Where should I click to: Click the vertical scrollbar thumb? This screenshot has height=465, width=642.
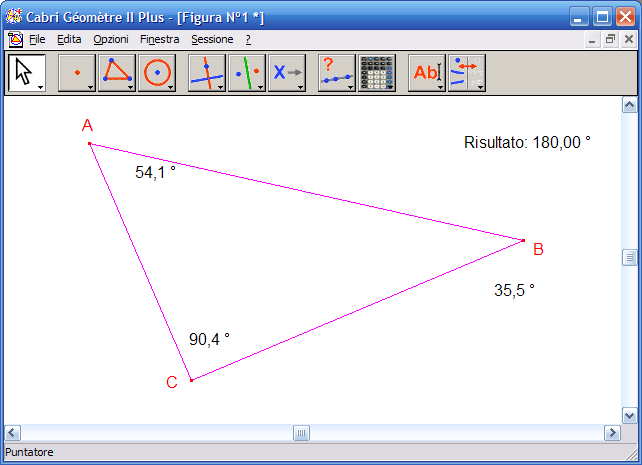629,257
